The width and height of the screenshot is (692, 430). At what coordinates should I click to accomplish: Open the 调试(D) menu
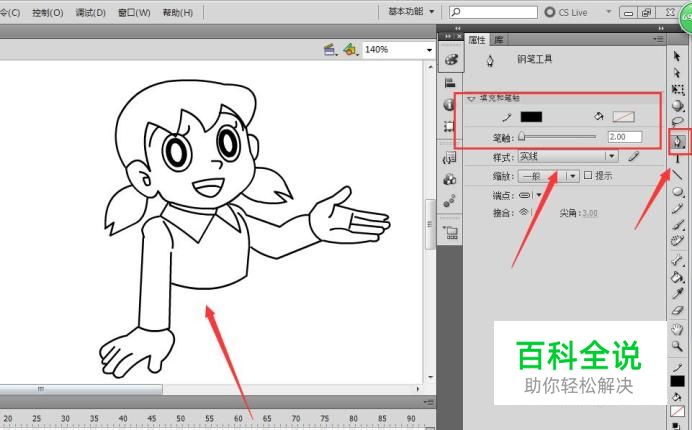click(x=90, y=12)
